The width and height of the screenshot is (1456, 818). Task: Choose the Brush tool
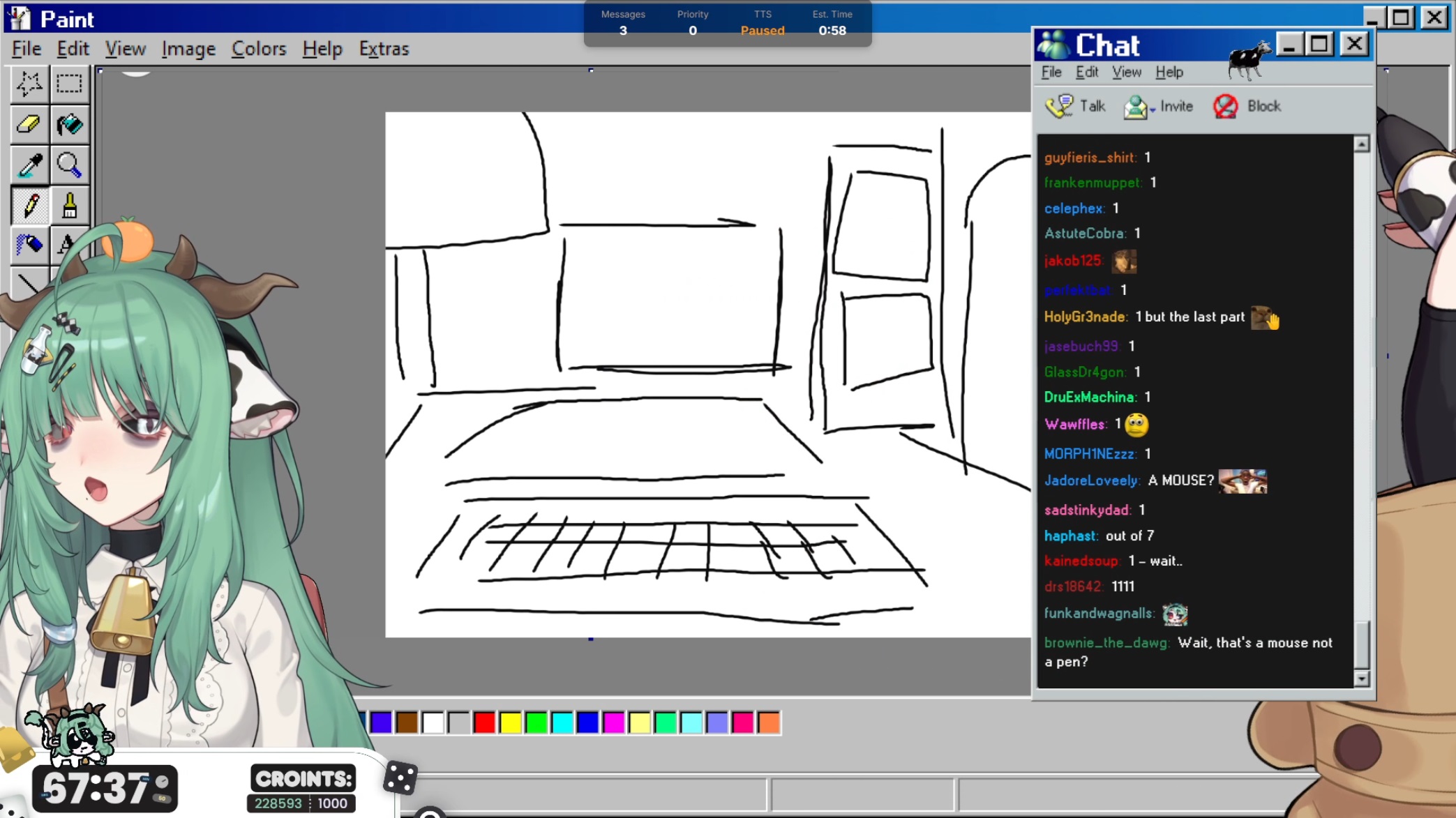[x=69, y=206]
